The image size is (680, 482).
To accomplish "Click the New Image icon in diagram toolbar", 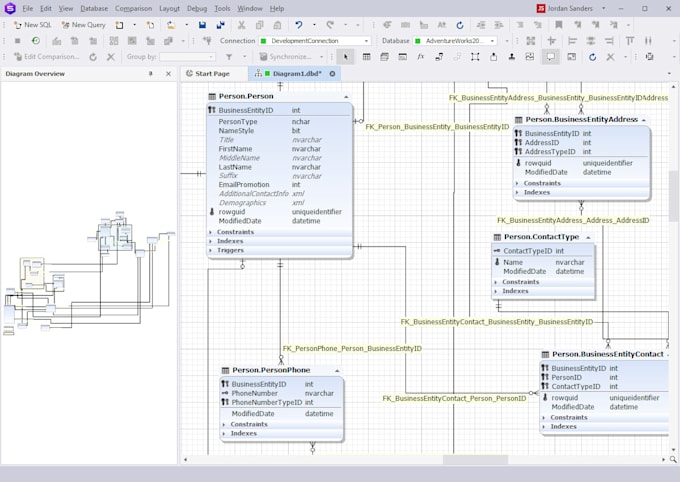I will (530, 57).
